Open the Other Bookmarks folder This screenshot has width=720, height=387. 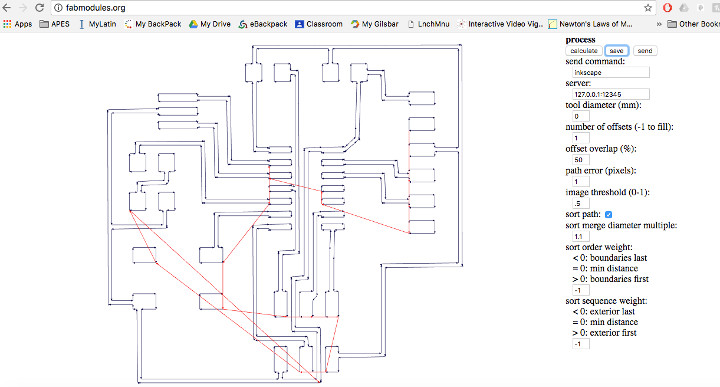click(693, 24)
